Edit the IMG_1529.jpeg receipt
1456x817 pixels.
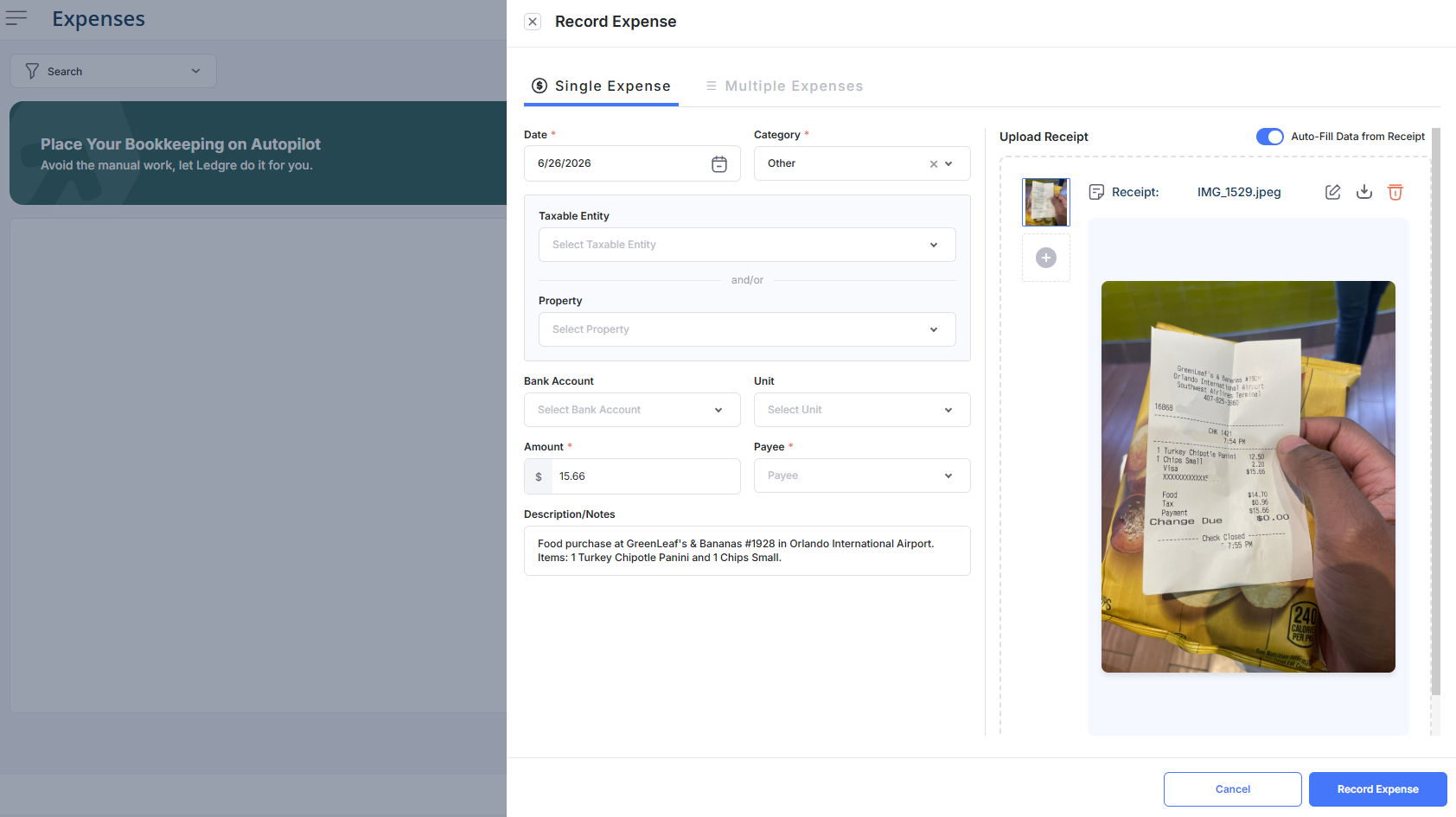(x=1333, y=192)
